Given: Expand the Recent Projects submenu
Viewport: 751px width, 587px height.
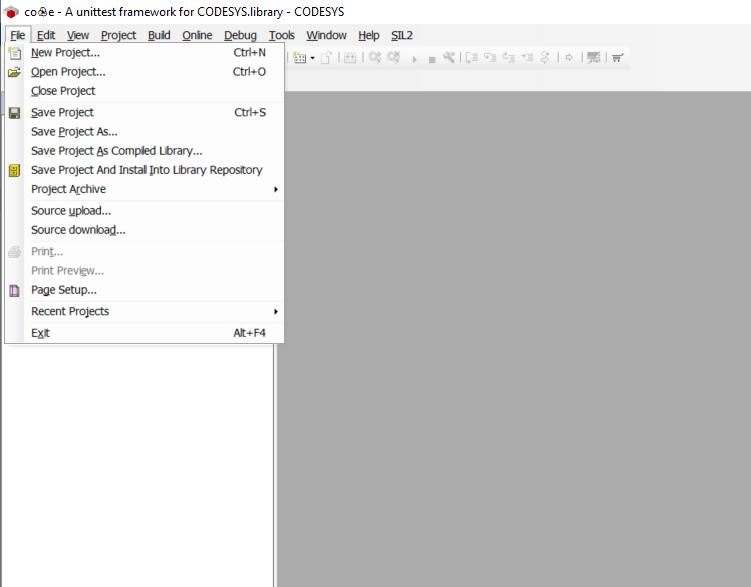Looking at the screenshot, I should [x=275, y=312].
